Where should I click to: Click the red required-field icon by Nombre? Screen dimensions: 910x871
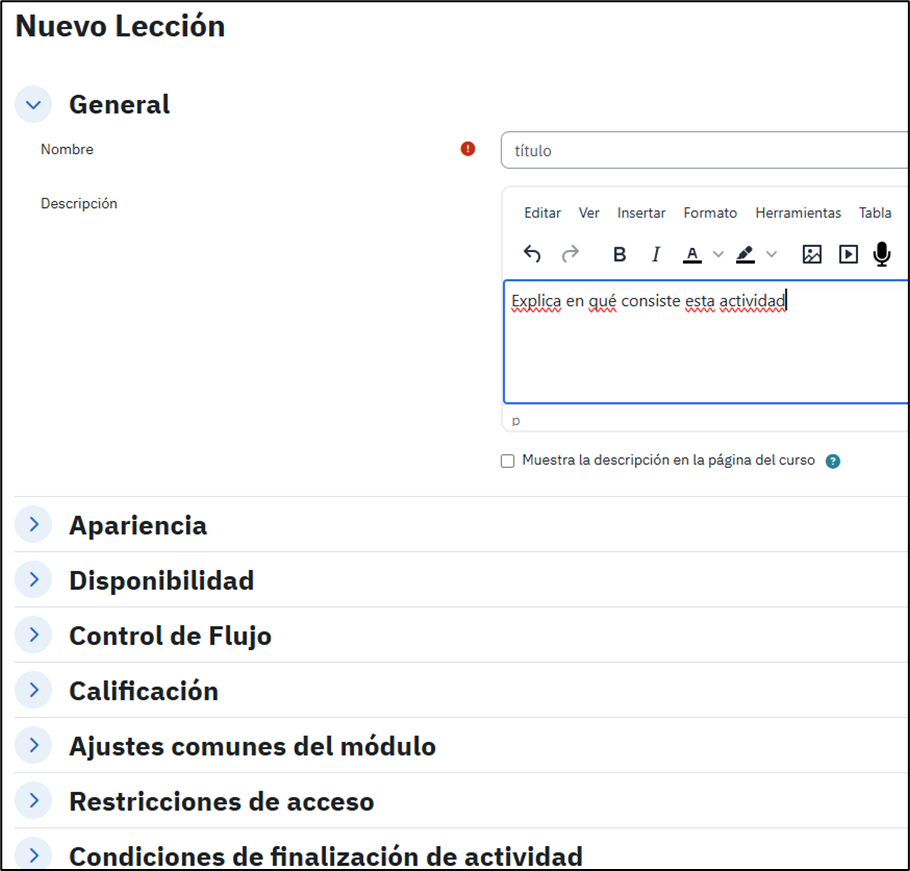click(x=468, y=149)
